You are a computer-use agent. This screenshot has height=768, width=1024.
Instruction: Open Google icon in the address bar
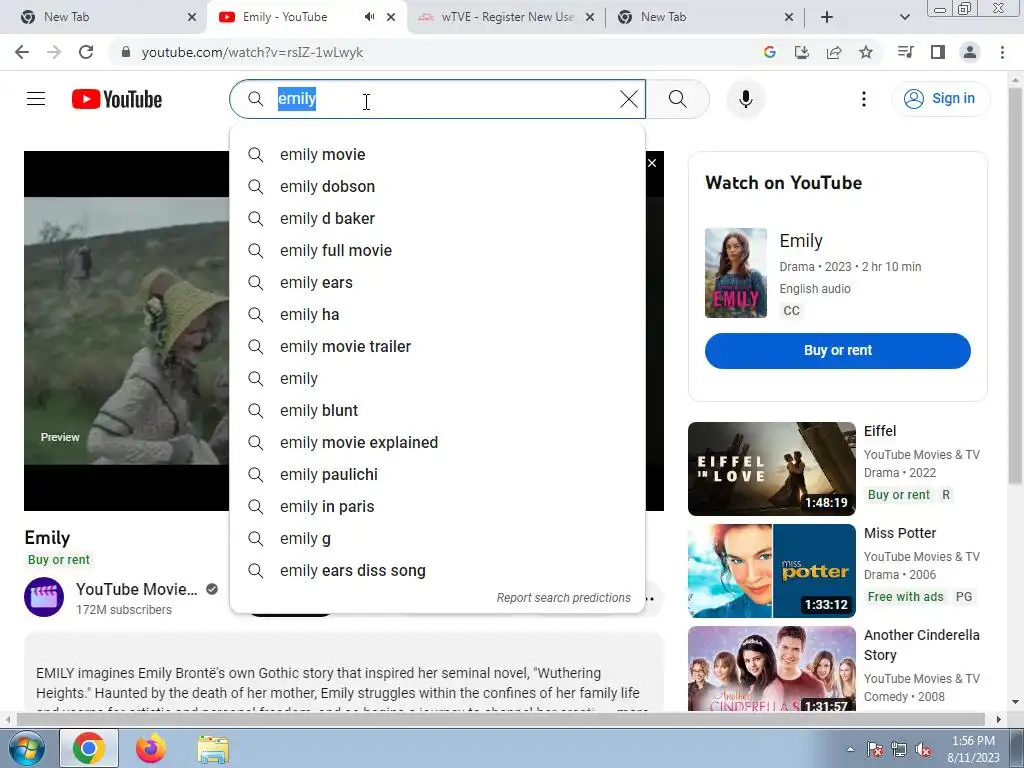(x=769, y=52)
